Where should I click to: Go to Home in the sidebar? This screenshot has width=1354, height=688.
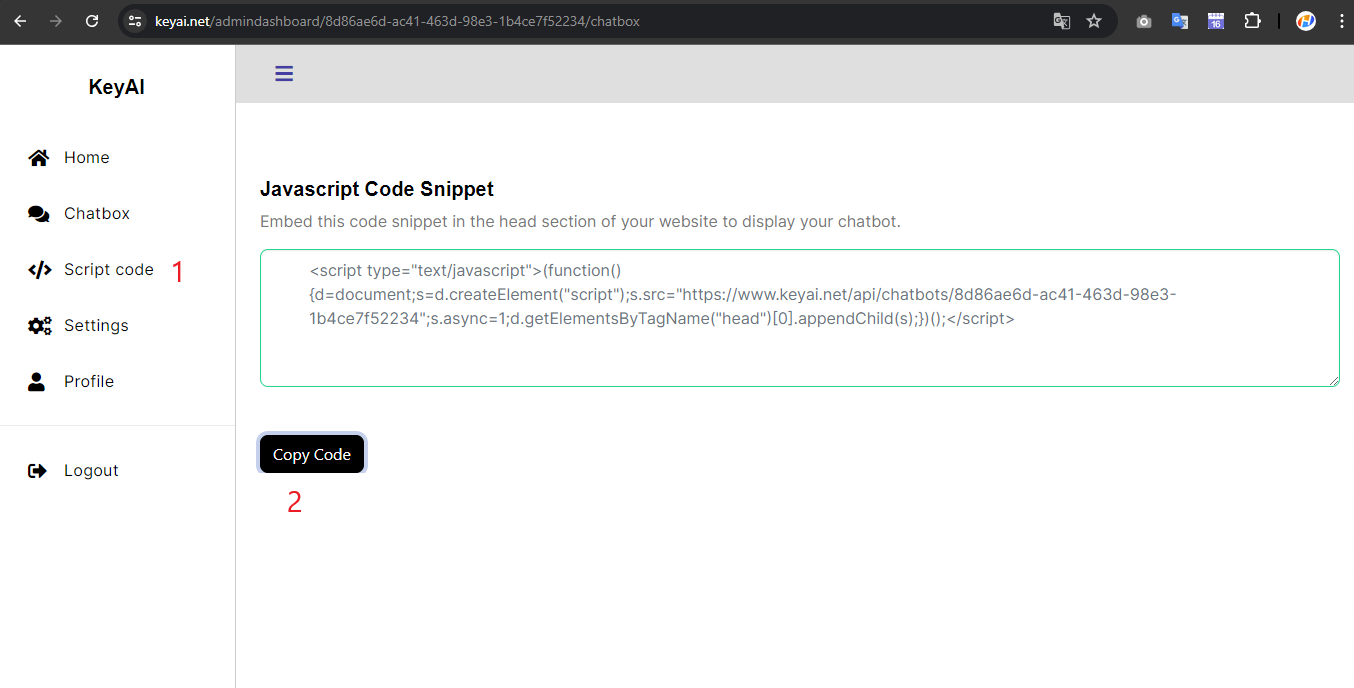tap(87, 158)
